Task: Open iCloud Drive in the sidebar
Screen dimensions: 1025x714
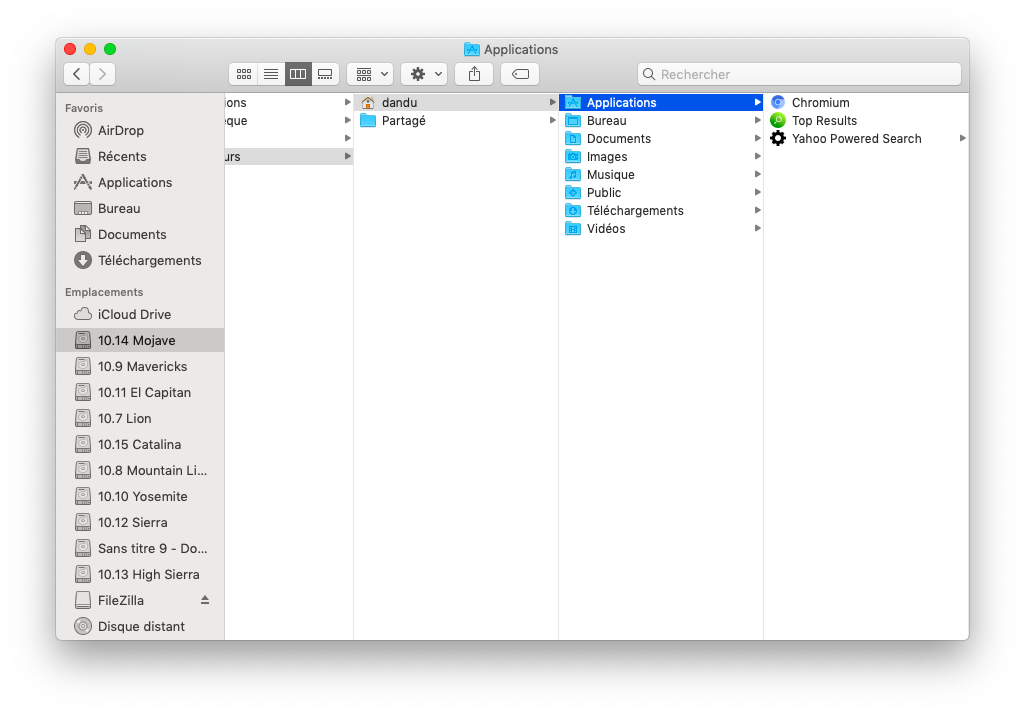Action: [x=140, y=314]
